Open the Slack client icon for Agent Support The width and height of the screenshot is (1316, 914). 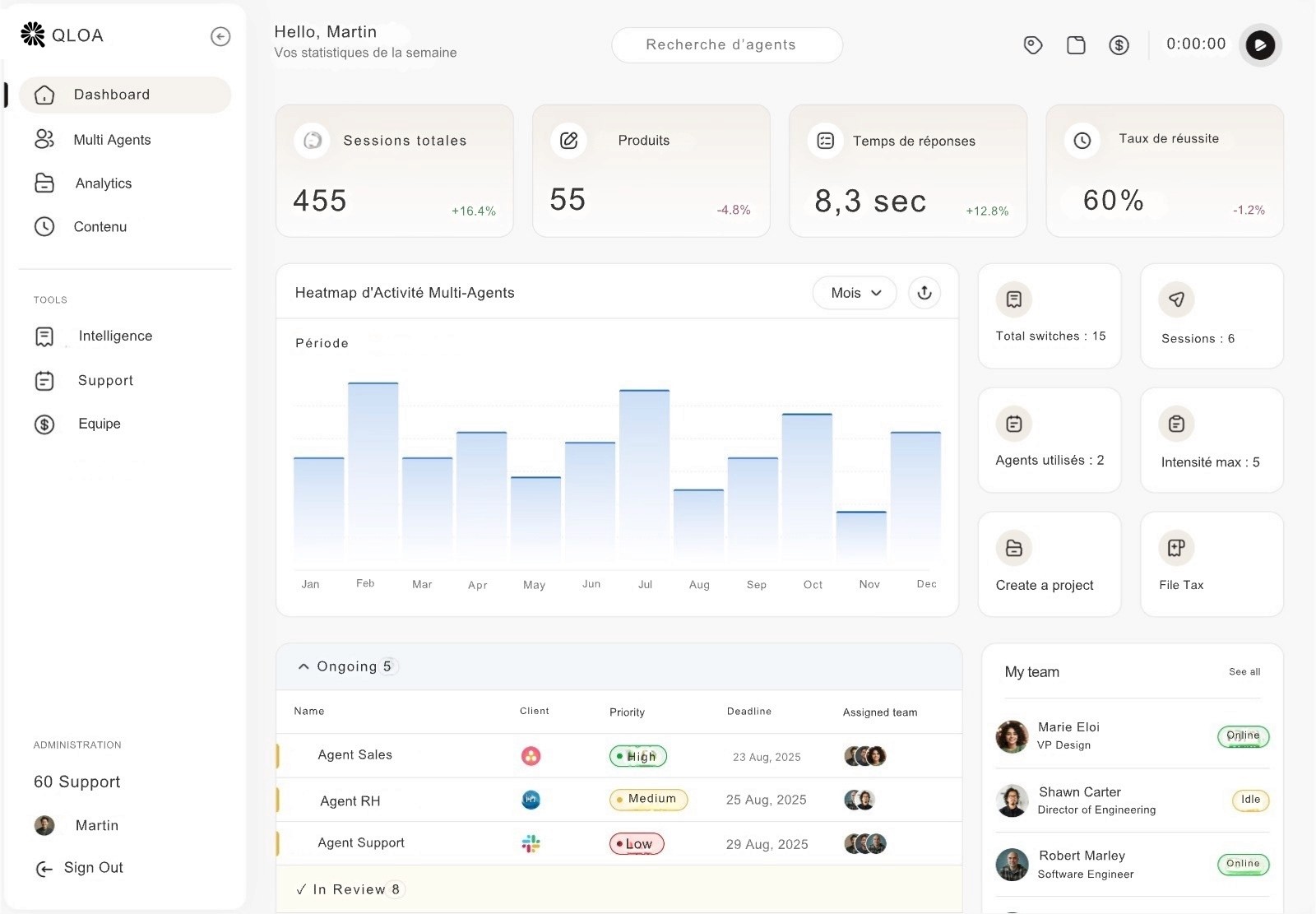(x=531, y=843)
